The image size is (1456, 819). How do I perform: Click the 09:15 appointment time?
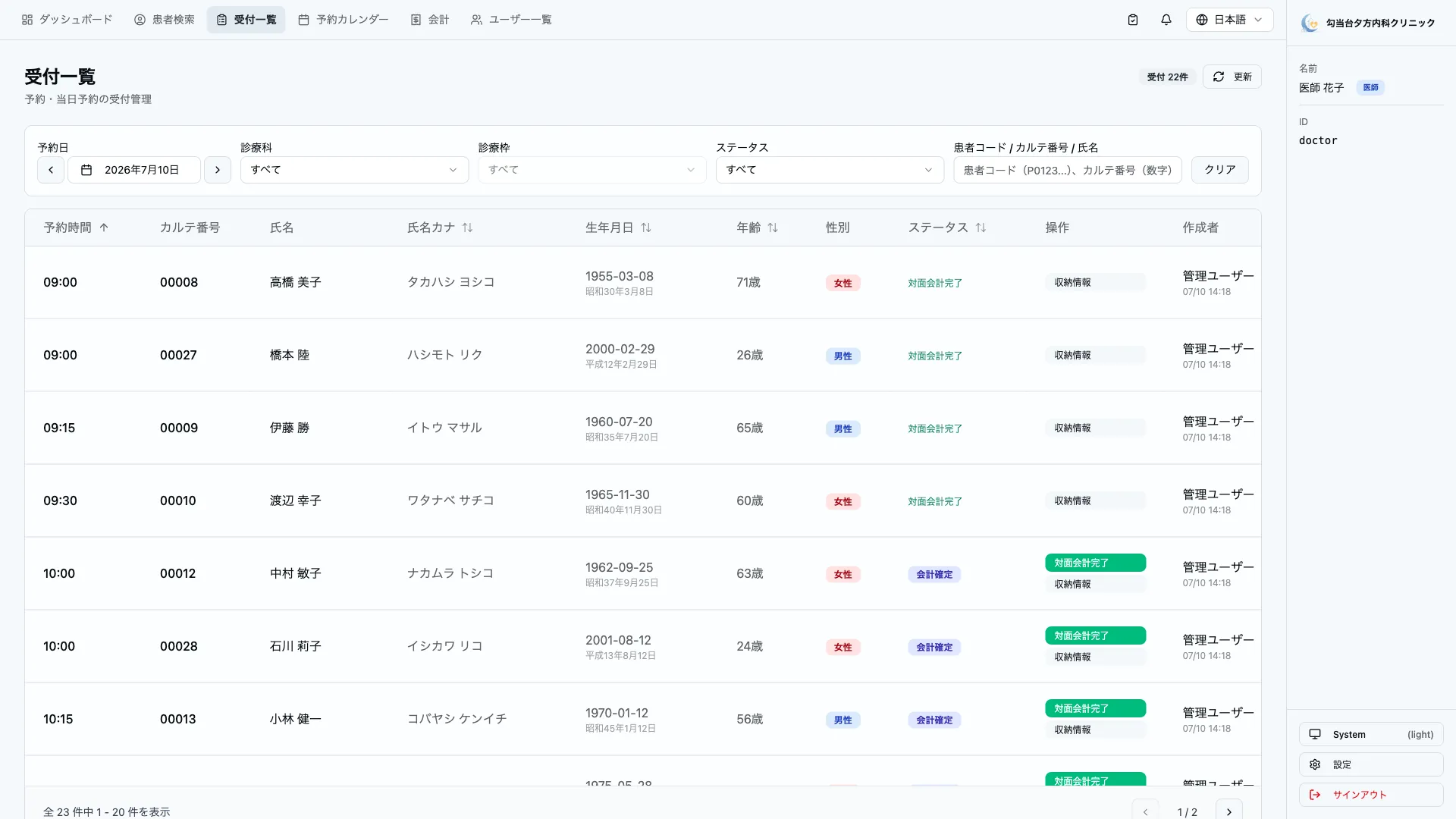(x=59, y=428)
